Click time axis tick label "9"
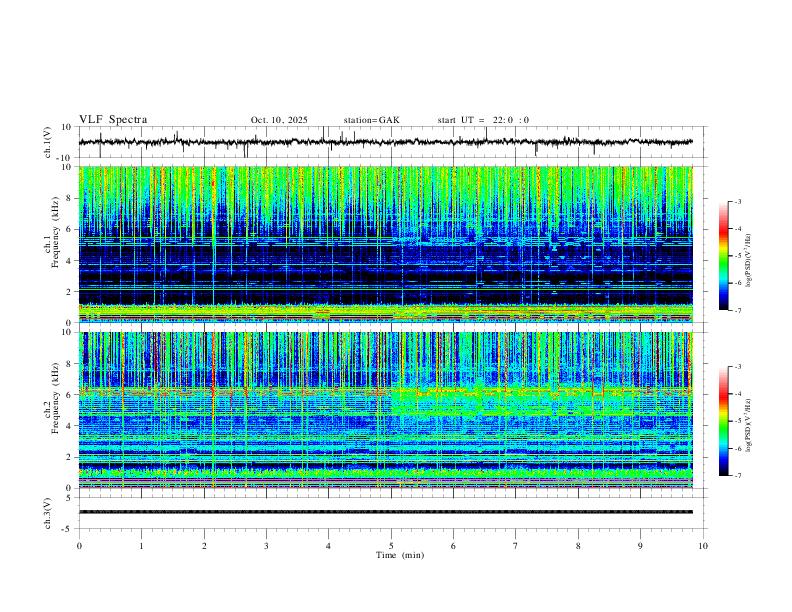792x612 pixels. pyautogui.click(x=640, y=546)
